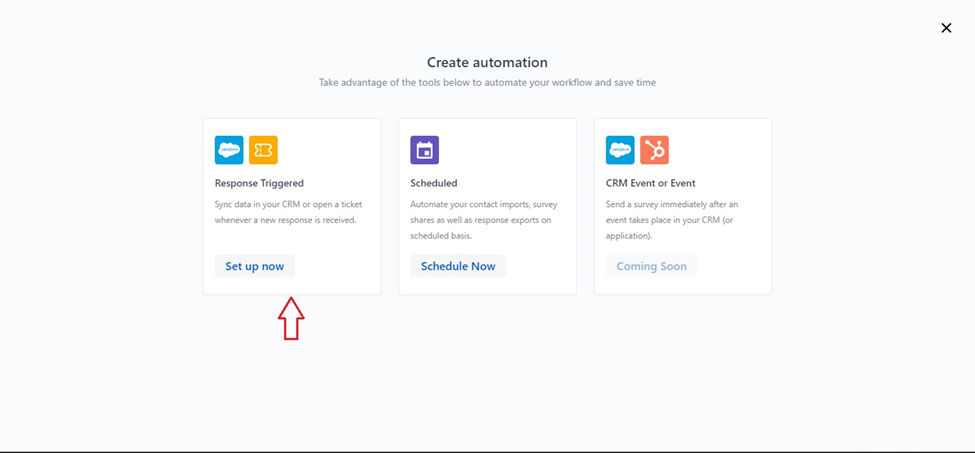
Task: Click the subtitle about automating your workflow
Action: click(x=487, y=82)
